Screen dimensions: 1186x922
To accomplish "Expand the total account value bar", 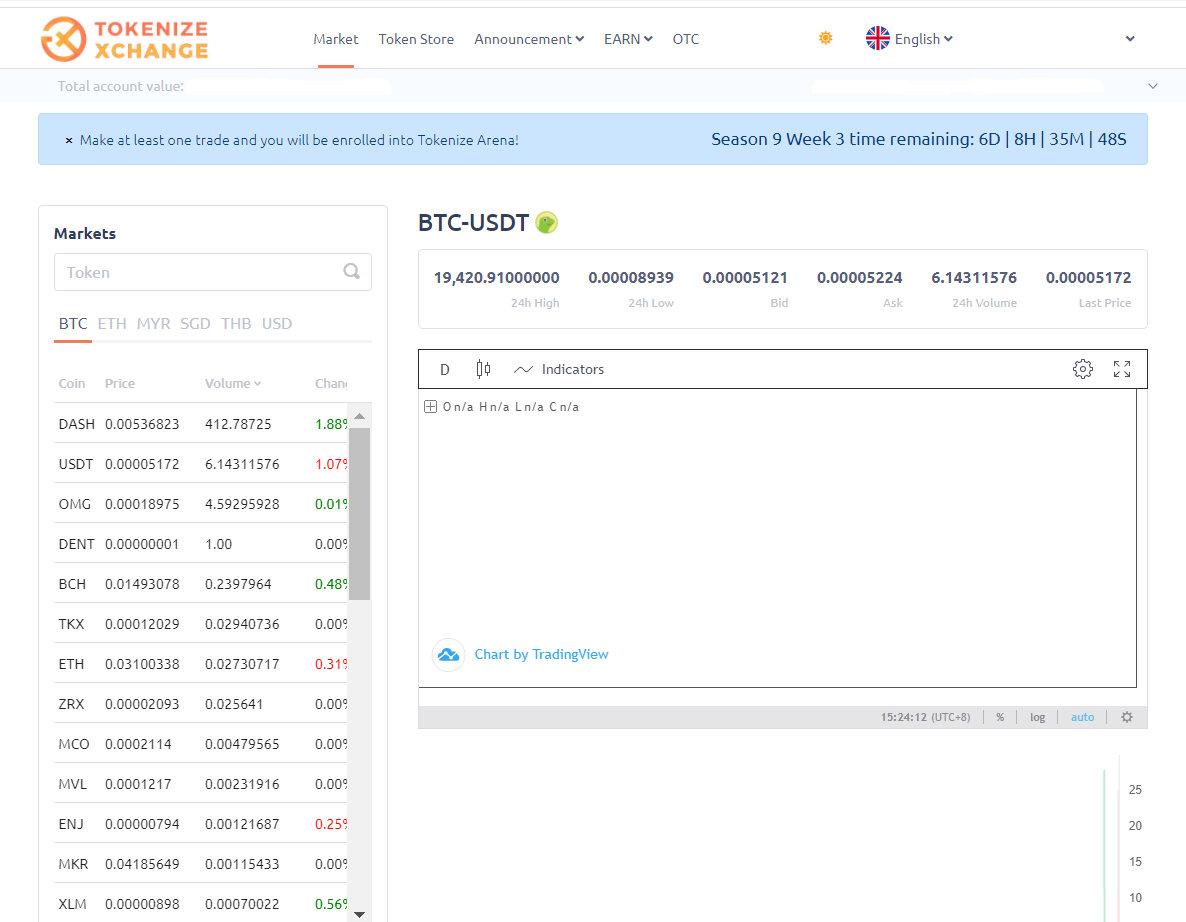I will pyautogui.click(x=1153, y=86).
